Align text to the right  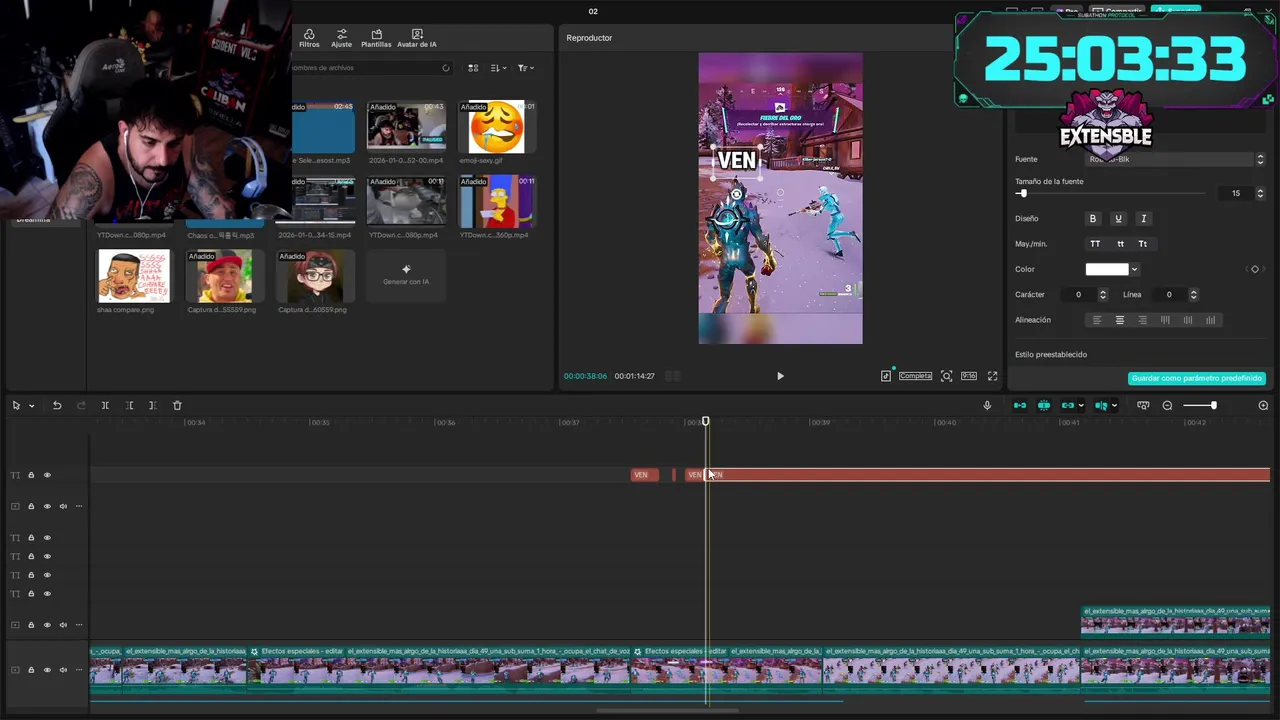point(1143,320)
